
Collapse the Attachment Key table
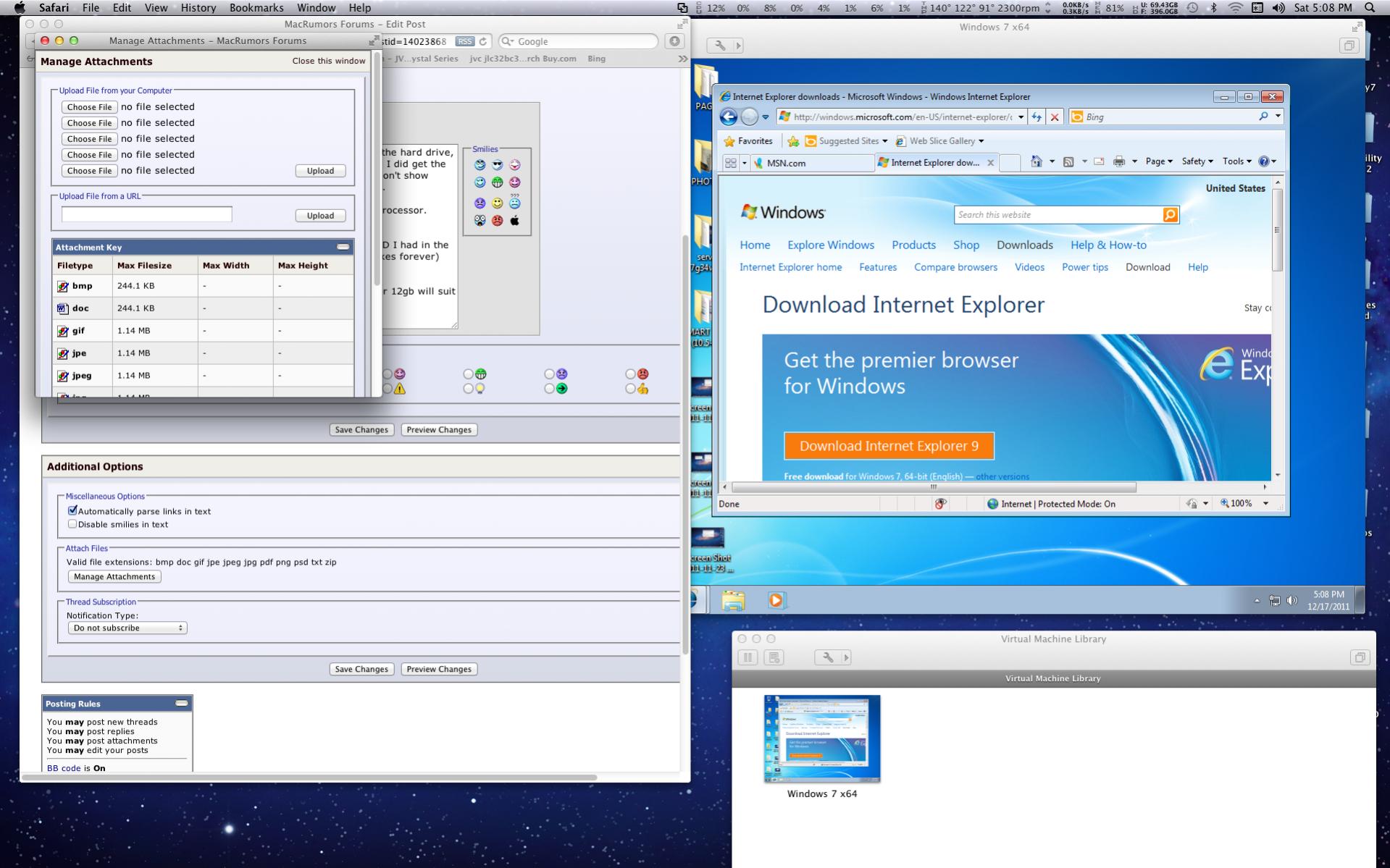(343, 247)
